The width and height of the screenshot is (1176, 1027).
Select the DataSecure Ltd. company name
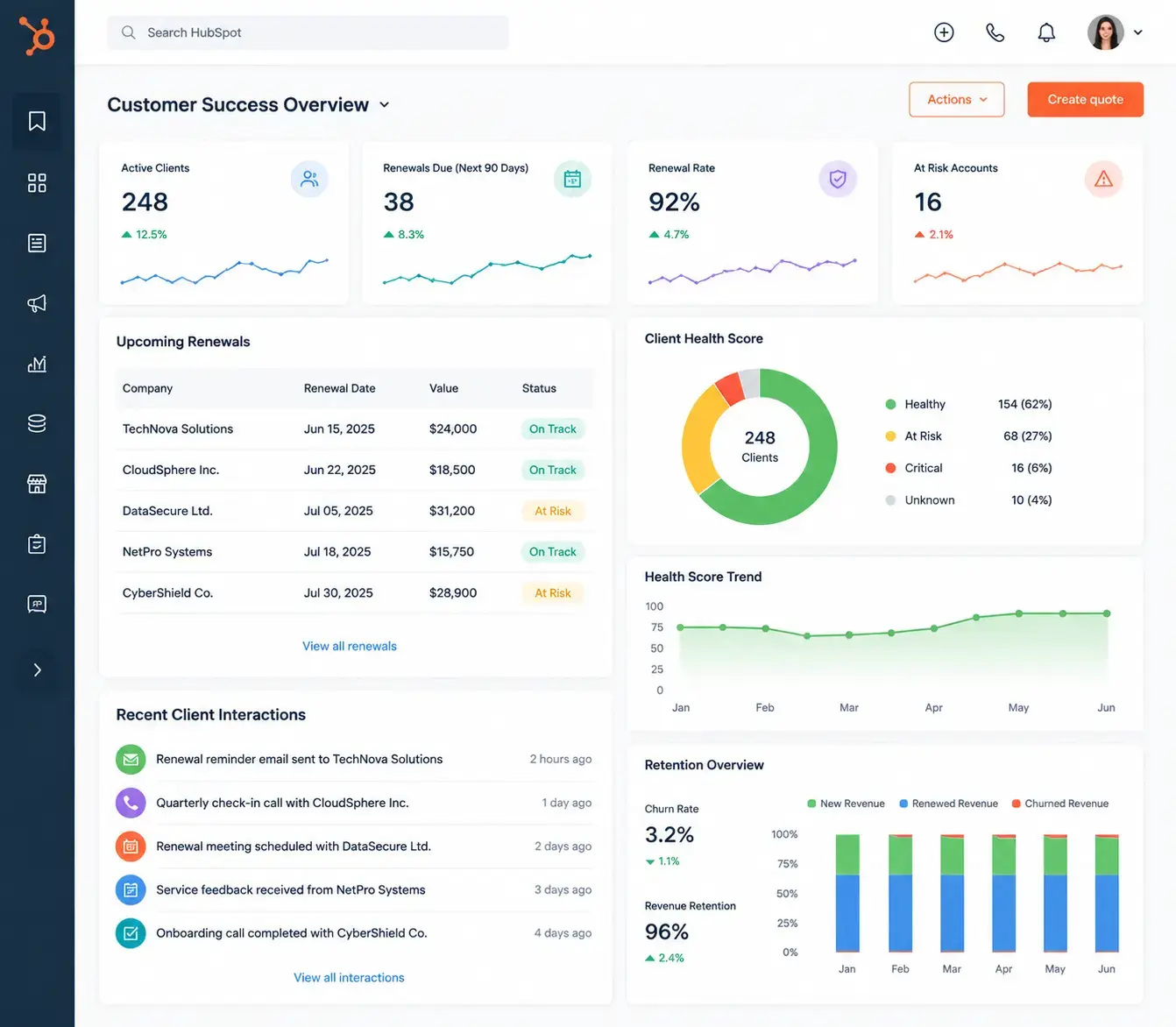tap(167, 512)
